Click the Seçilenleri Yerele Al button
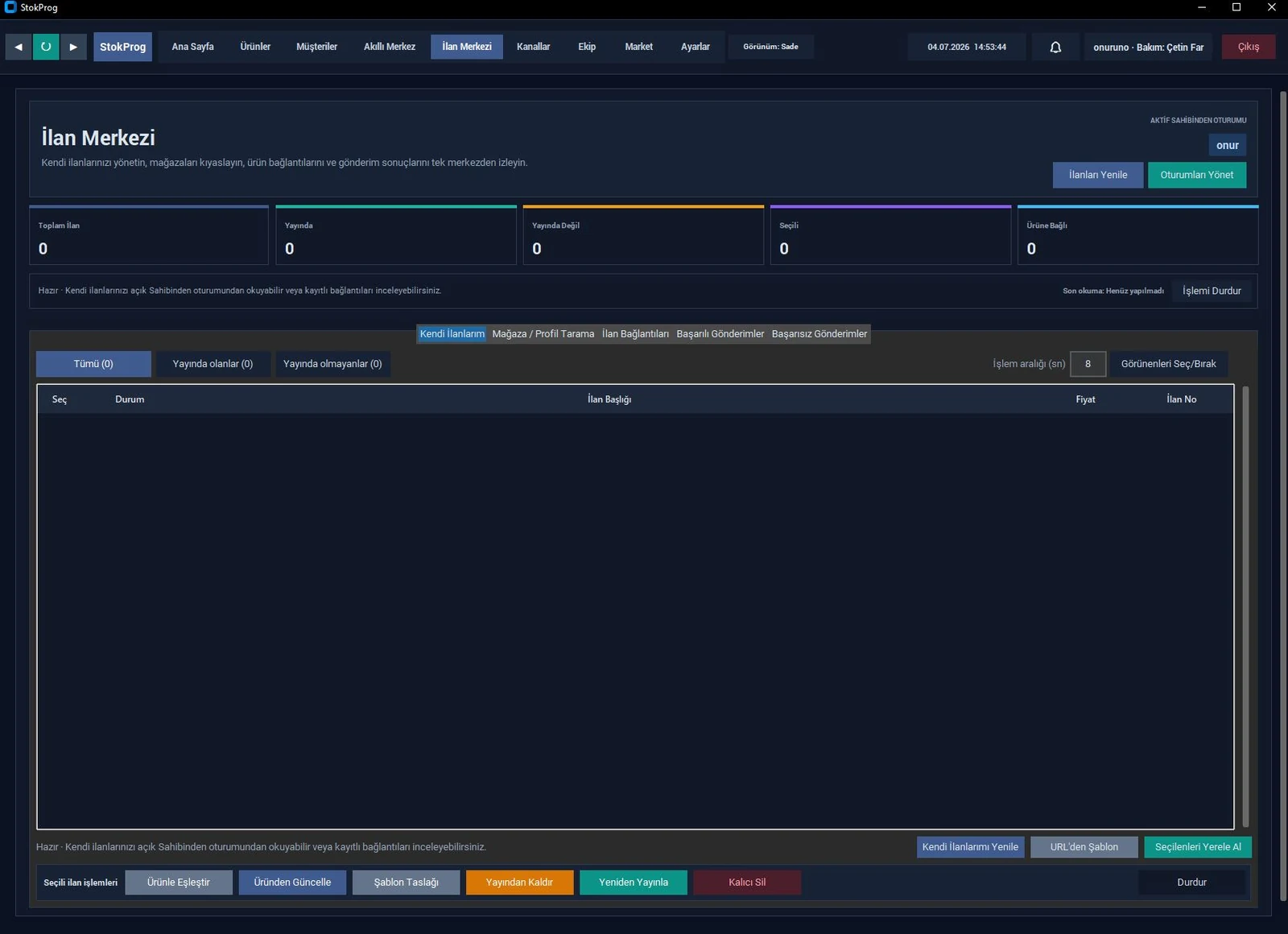The height and width of the screenshot is (934, 1288). click(x=1198, y=847)
